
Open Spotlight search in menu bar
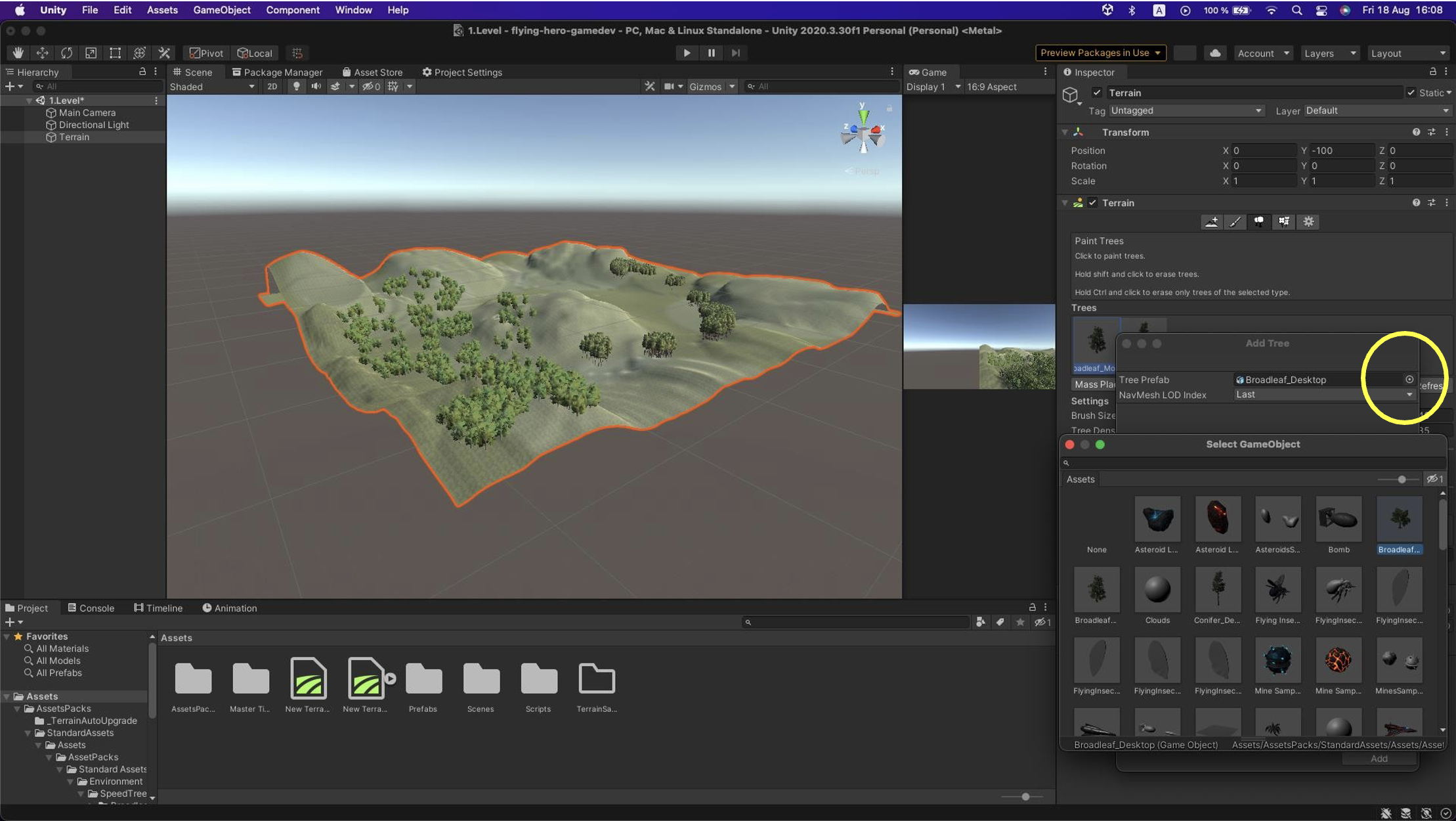click(1296, 10)
